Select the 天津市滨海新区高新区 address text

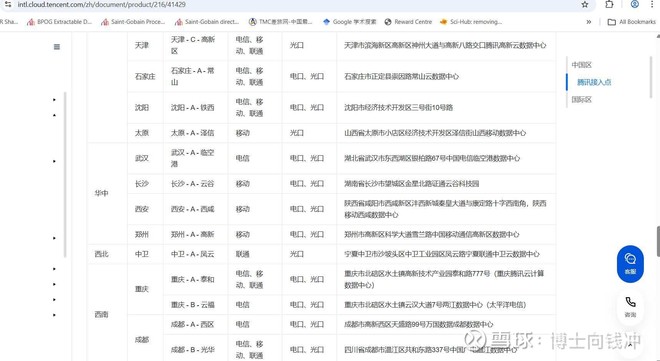click(x=445, y=45)
